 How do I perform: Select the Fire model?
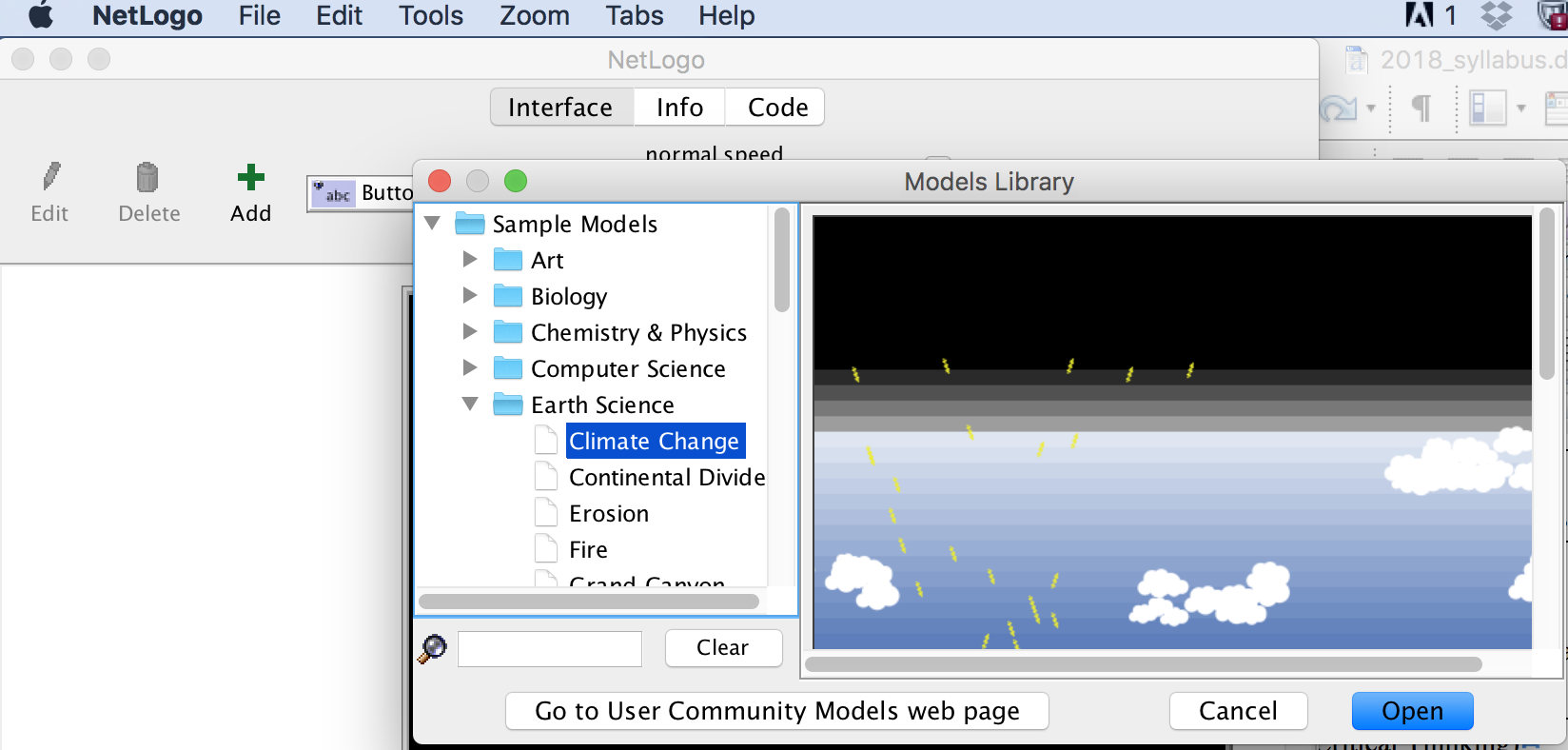[x=588, y=549]
